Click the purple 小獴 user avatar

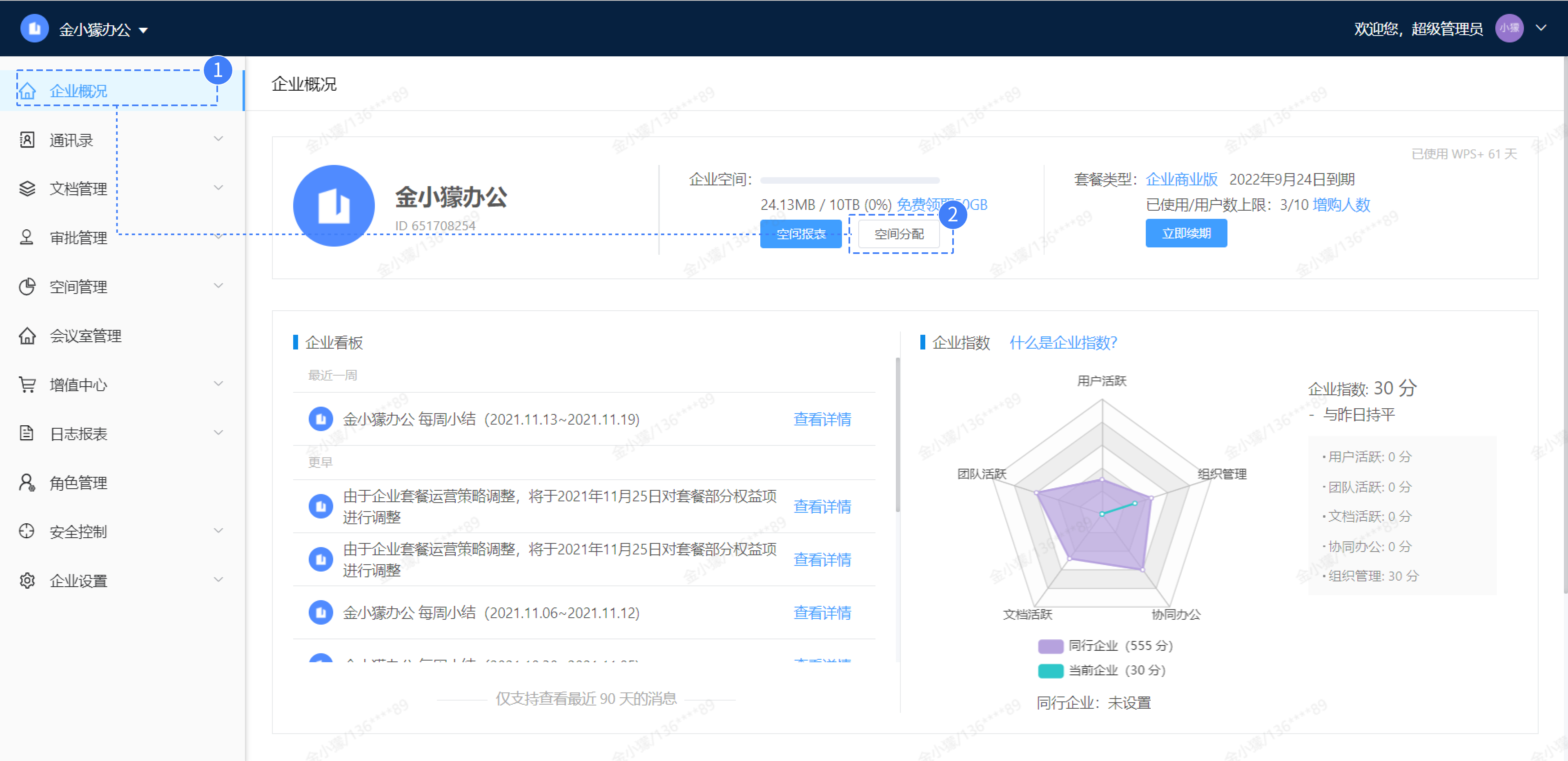(x=1509, y=28)
